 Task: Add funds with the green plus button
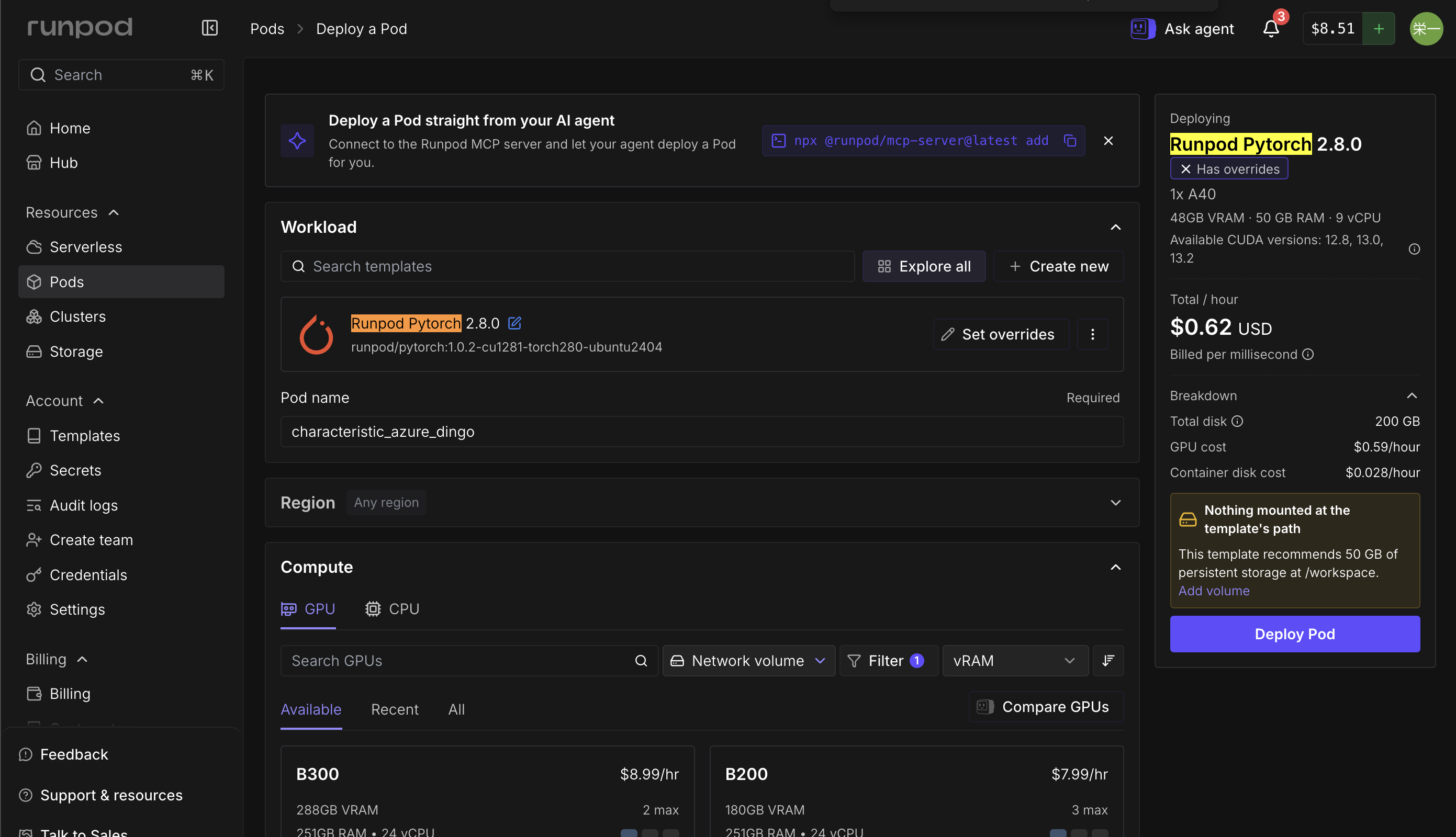click(1379, 29)
